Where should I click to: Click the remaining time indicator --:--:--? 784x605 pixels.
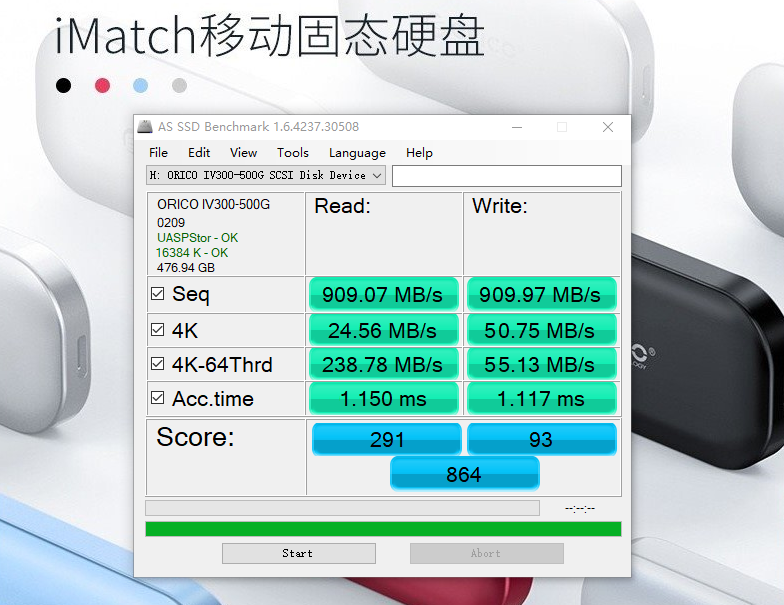[580, 508]
